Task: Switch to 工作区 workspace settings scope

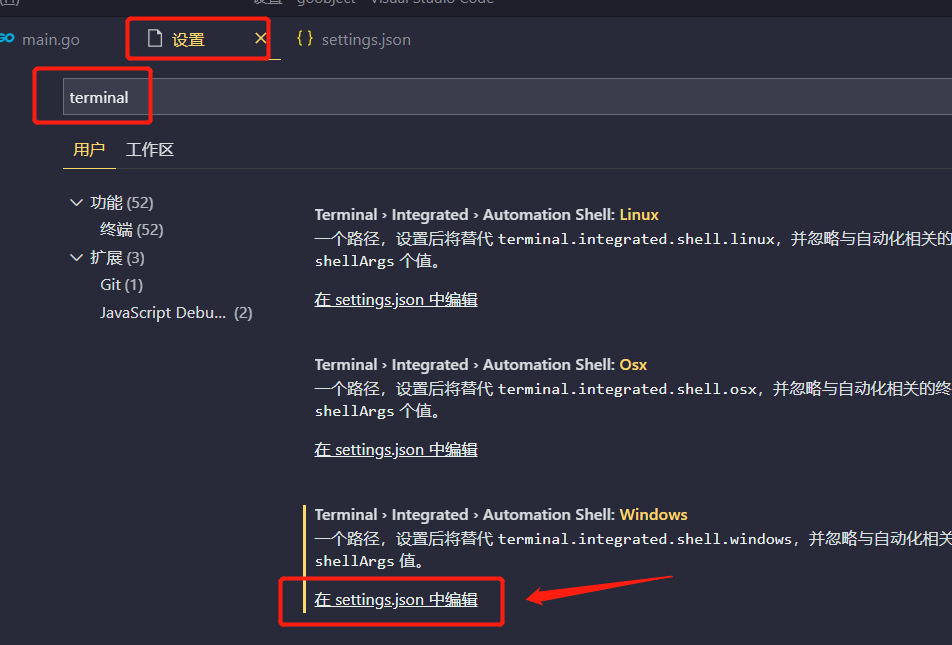Action: 150,149
